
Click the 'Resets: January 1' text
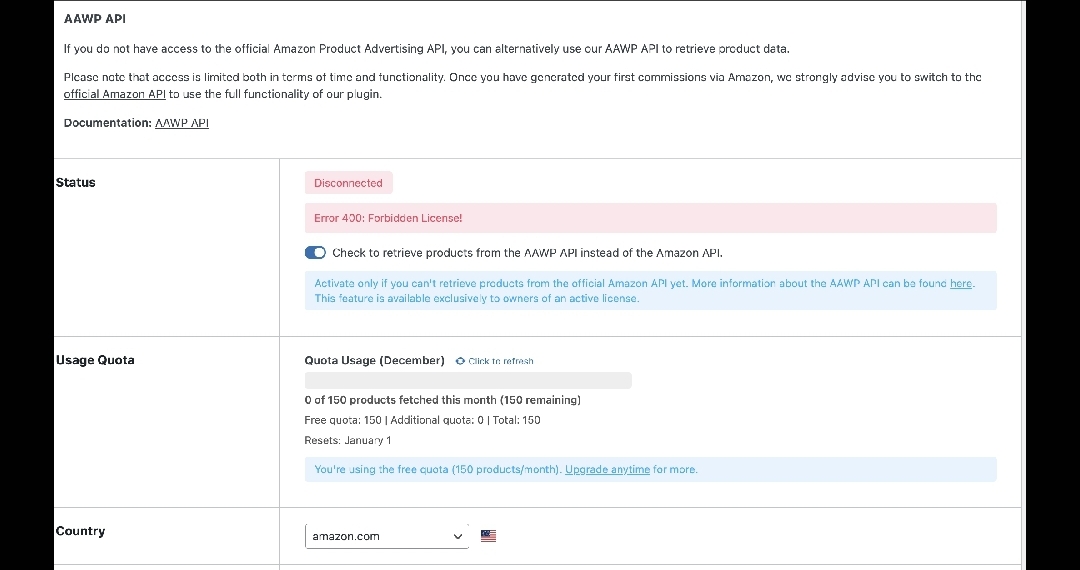pos(347,440)
